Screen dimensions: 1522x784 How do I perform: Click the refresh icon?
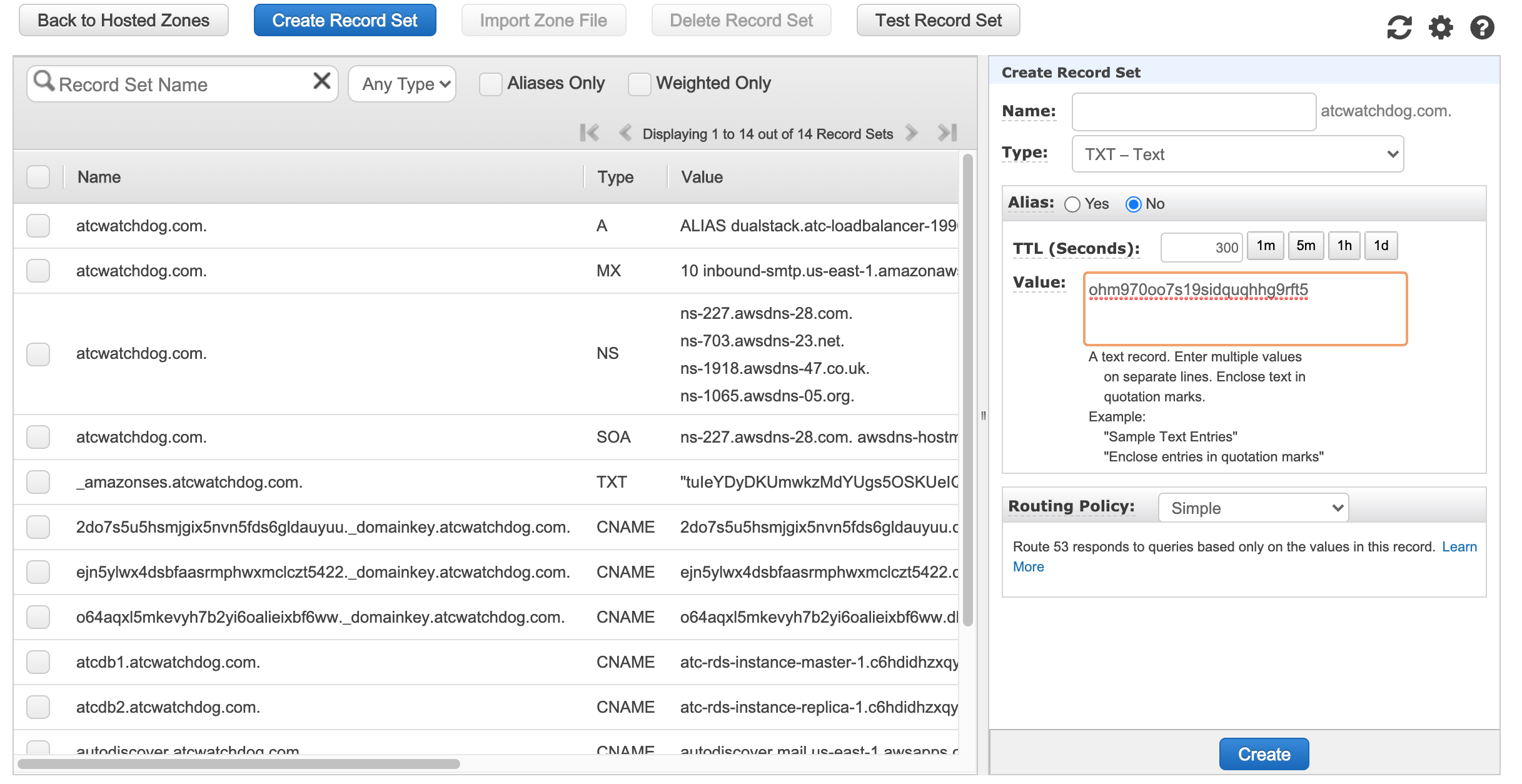1399,28
